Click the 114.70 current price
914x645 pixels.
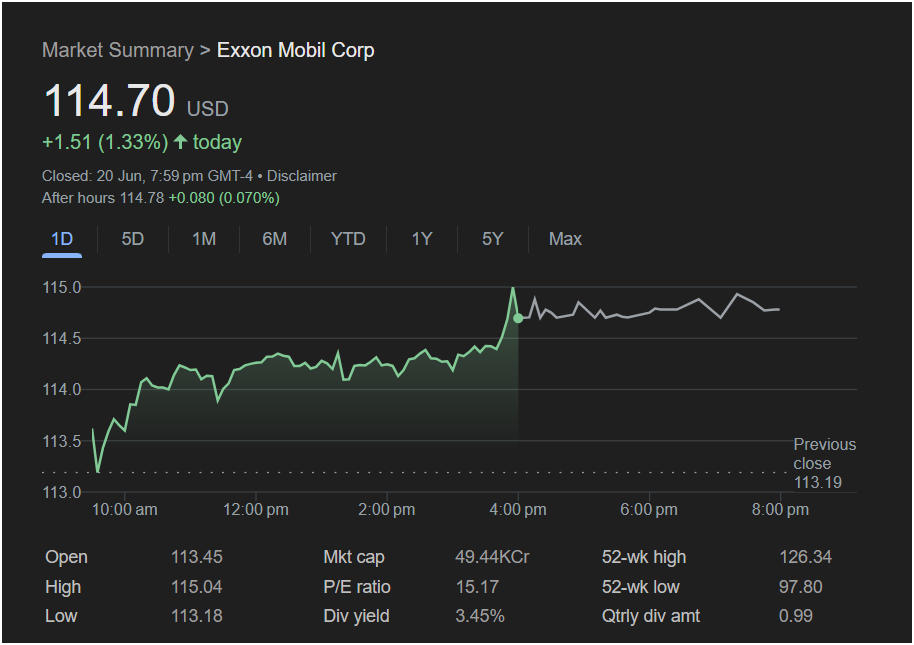click(110, 100)
